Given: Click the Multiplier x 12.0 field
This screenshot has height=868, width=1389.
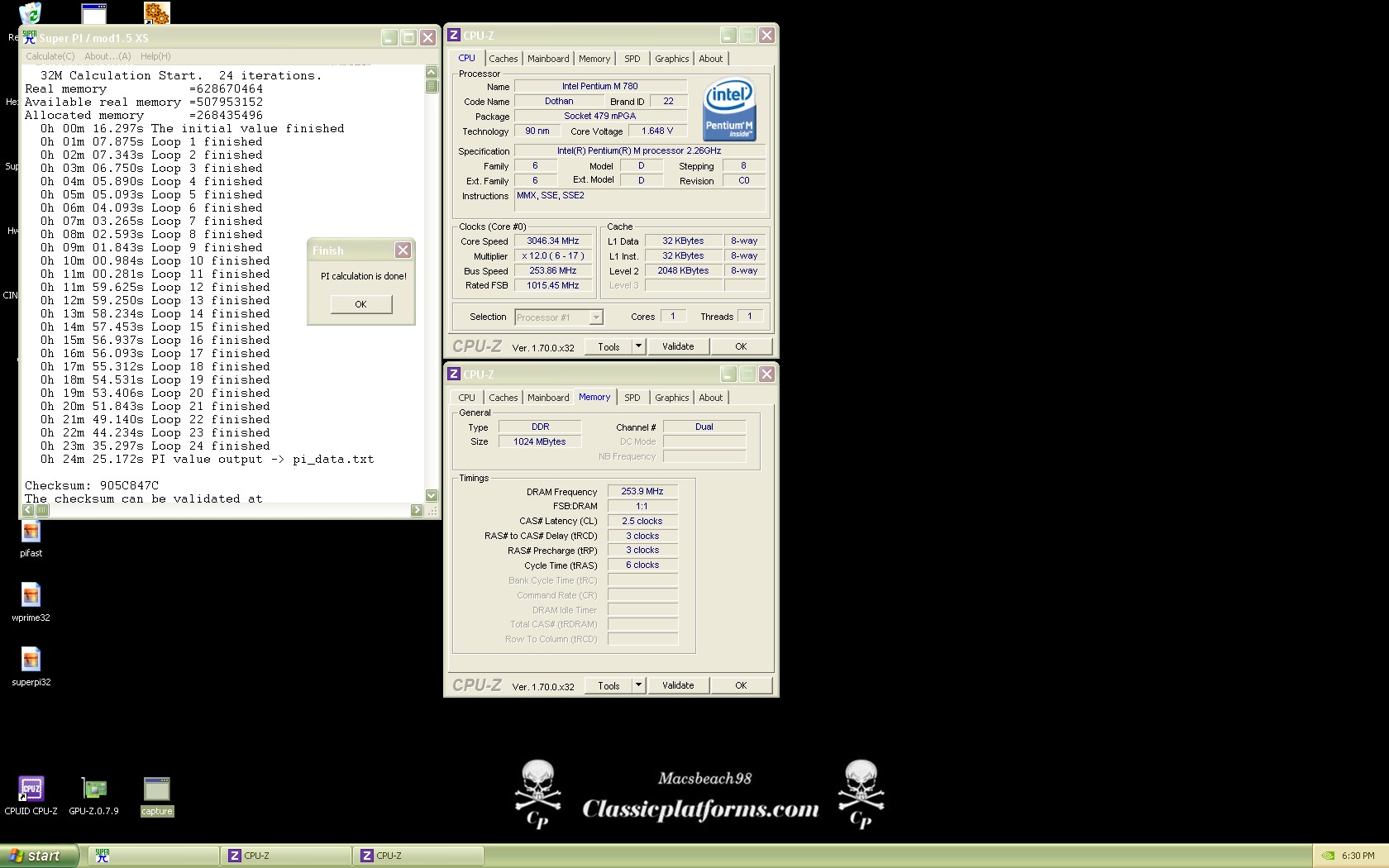Looking at the screenshot, I should pos(553,256).
